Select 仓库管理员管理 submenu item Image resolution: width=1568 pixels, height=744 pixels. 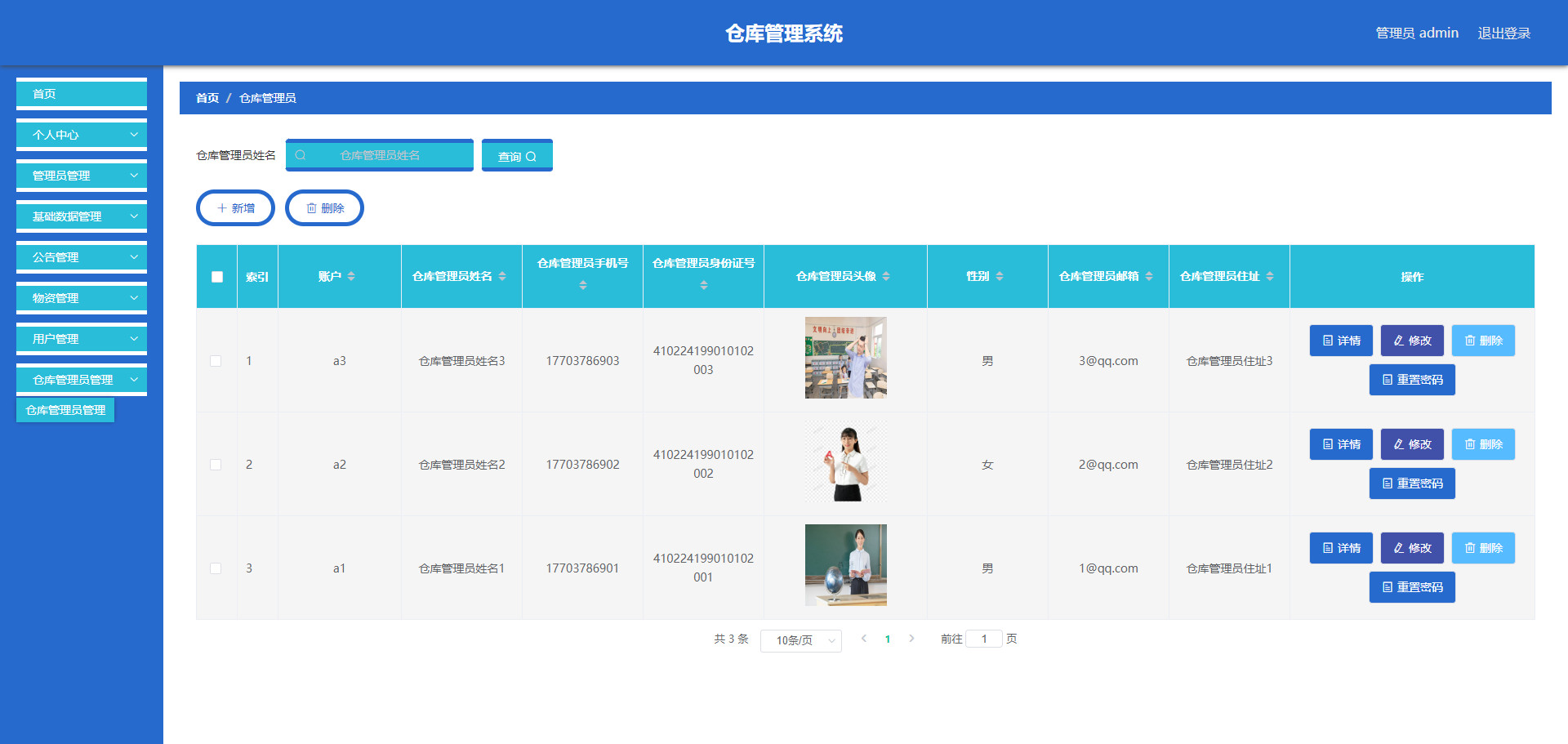(x=65, y=410)
